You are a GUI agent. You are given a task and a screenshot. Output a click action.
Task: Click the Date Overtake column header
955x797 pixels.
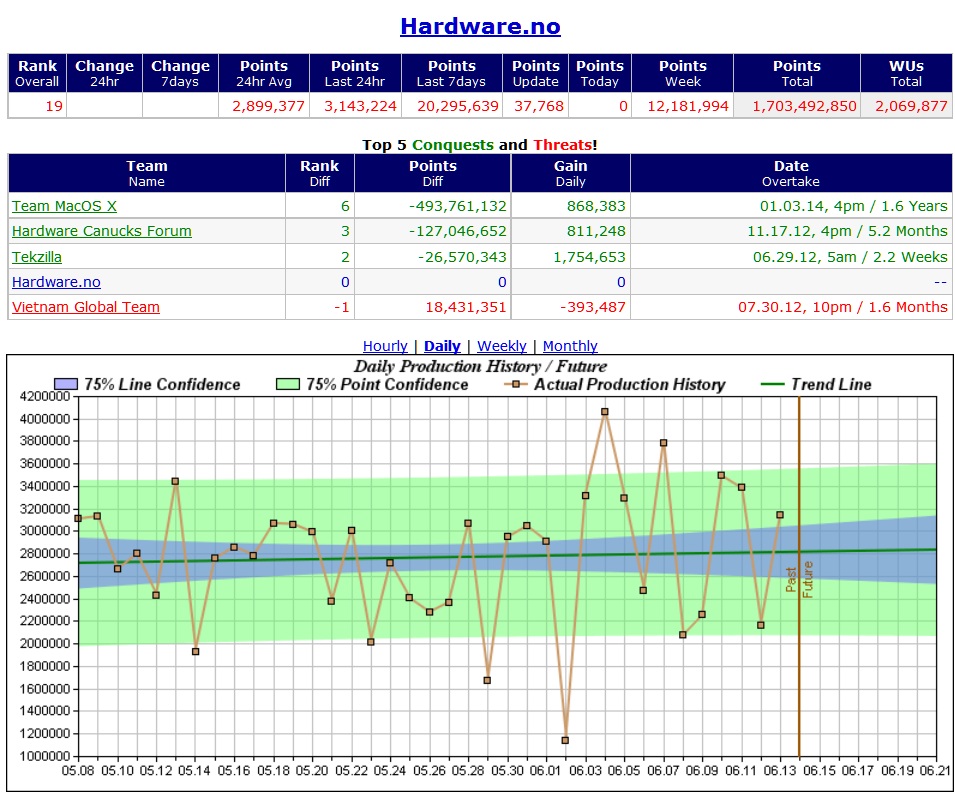tap(791, 173)
